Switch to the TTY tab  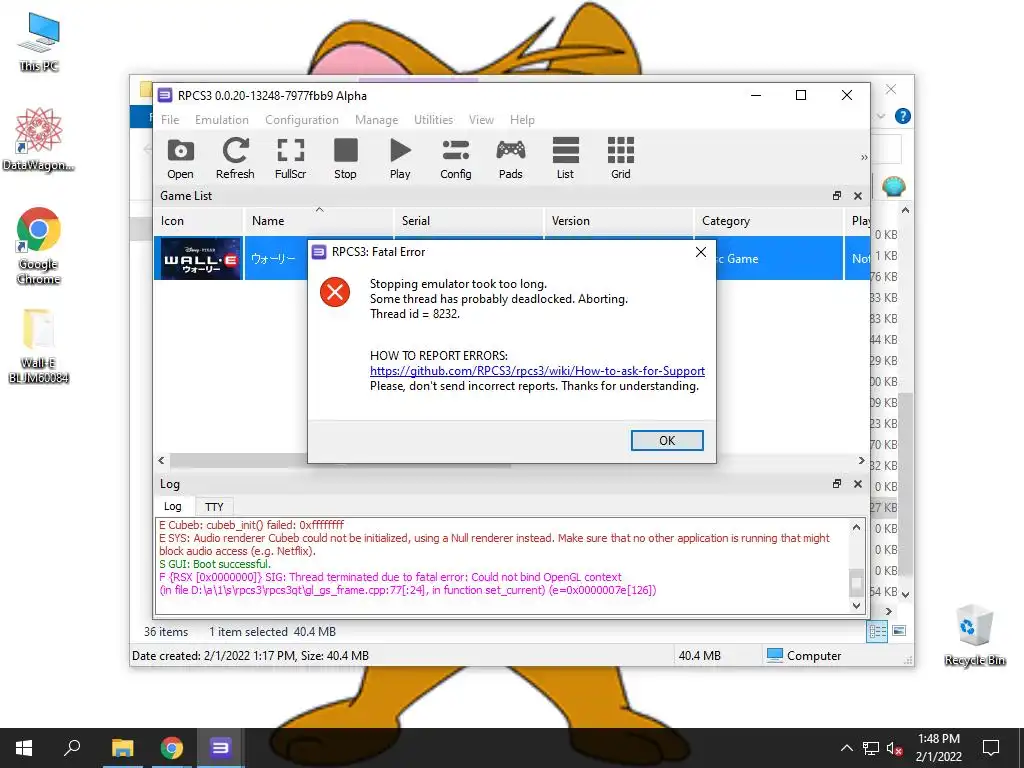[x=214, y=507]
